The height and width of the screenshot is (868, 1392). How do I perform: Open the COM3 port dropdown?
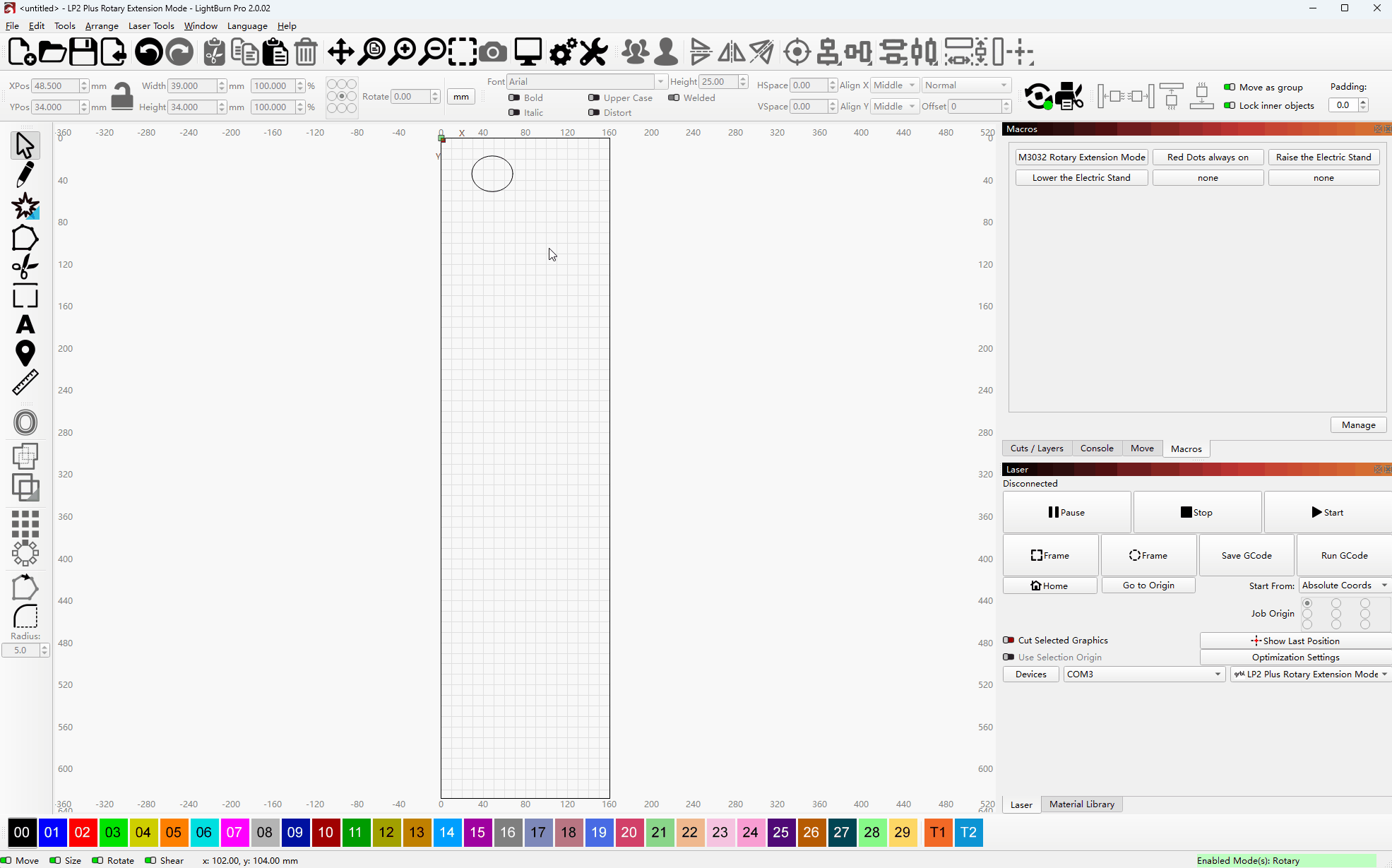1144,674
